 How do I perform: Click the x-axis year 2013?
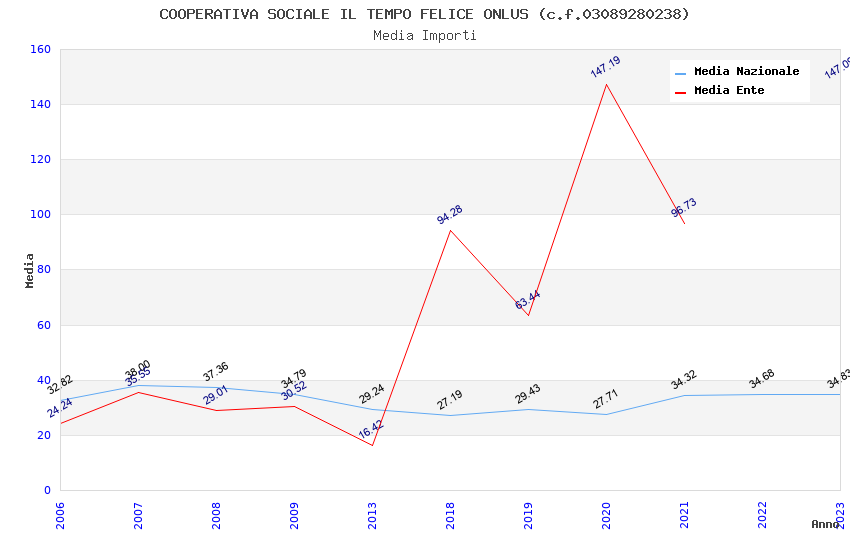pos(372,516)
